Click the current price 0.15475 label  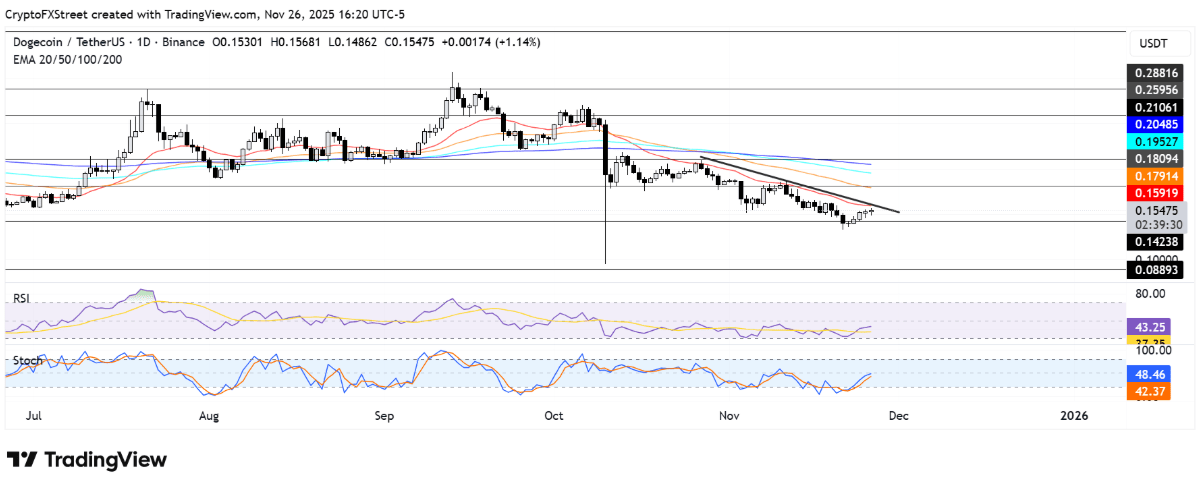(1156, 212)
